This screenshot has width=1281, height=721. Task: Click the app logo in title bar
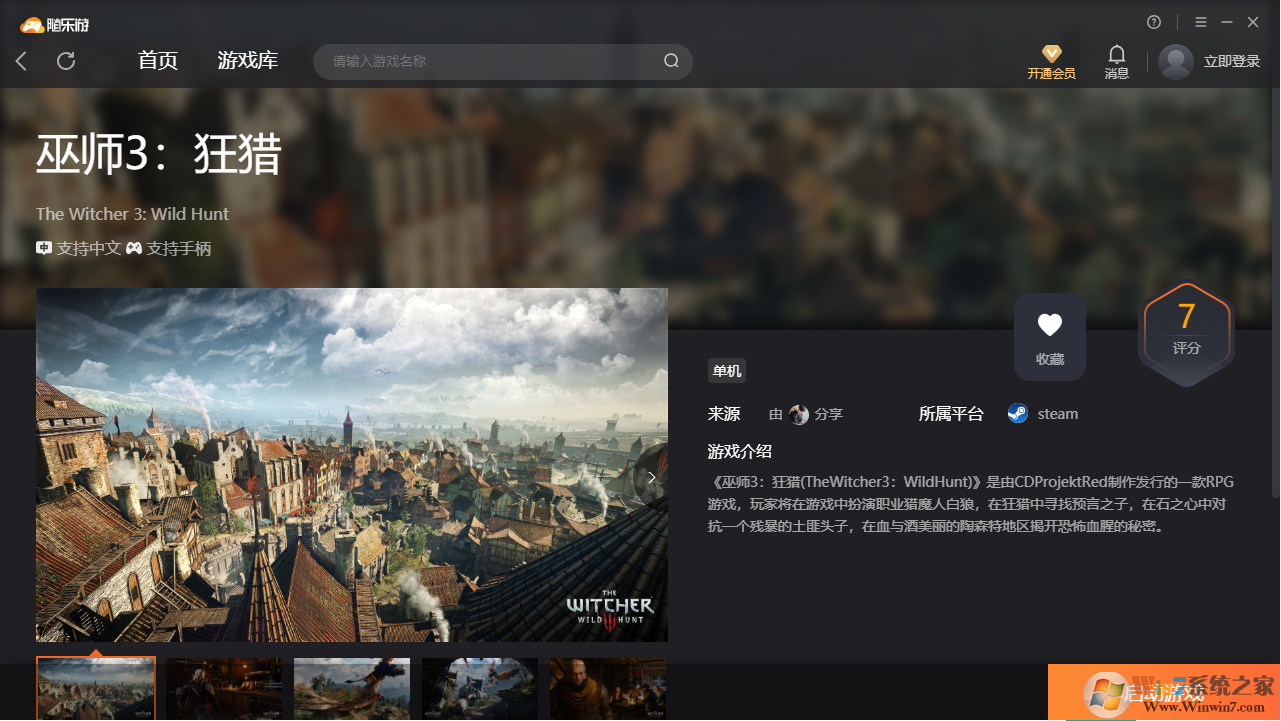(55, 24)
